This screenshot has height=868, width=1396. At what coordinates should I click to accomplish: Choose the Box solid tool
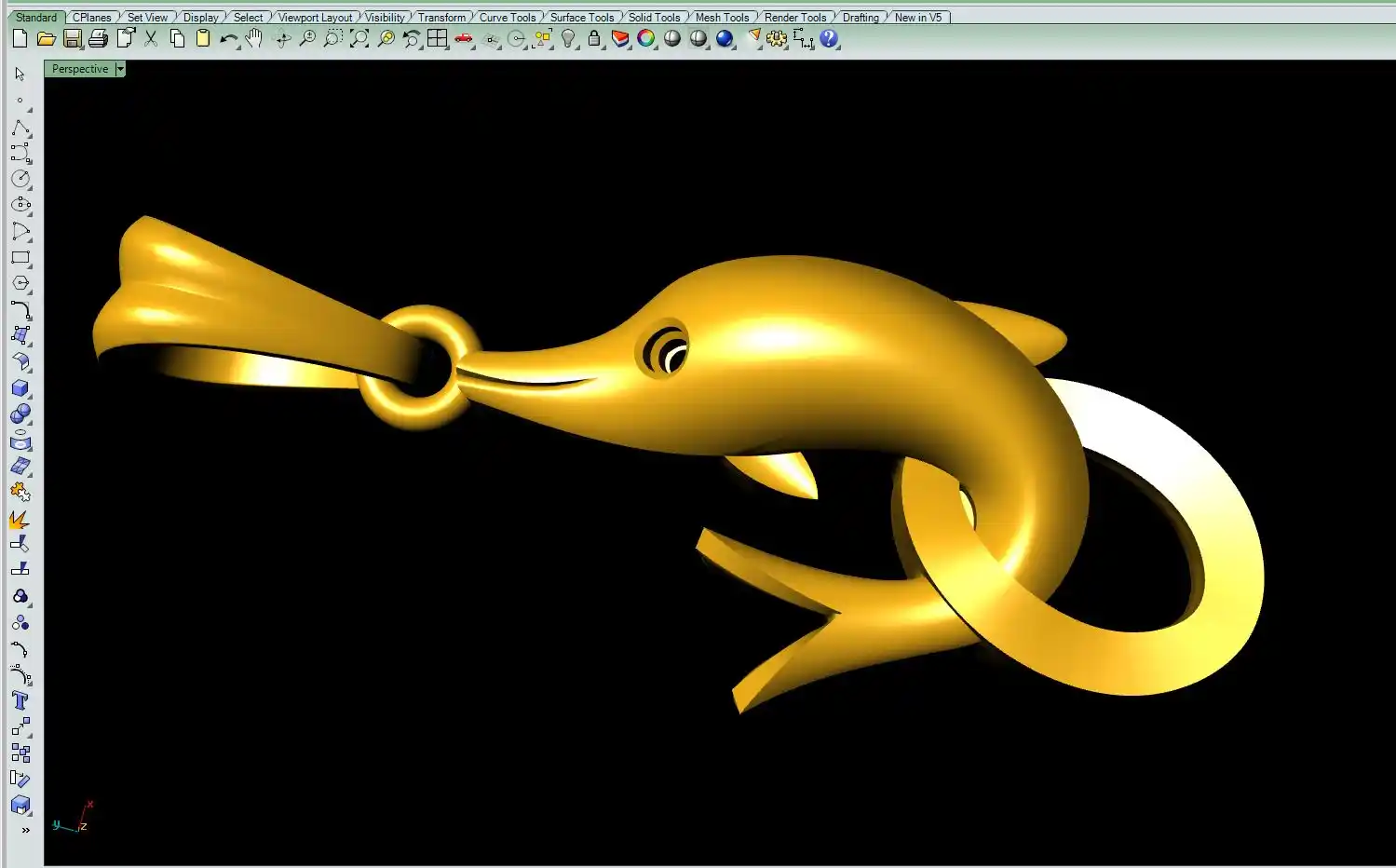[x=20, y=388]
